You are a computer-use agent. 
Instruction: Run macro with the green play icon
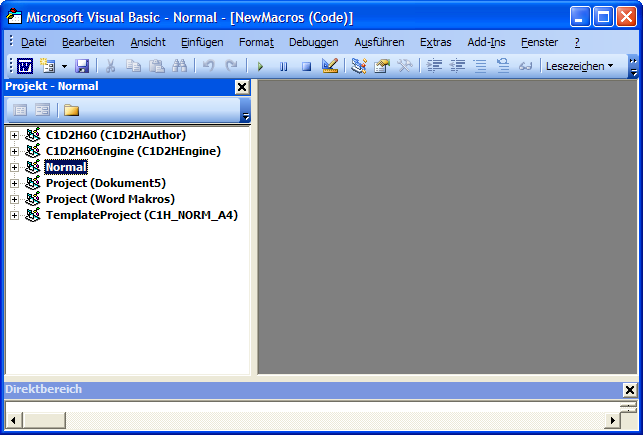260,66
